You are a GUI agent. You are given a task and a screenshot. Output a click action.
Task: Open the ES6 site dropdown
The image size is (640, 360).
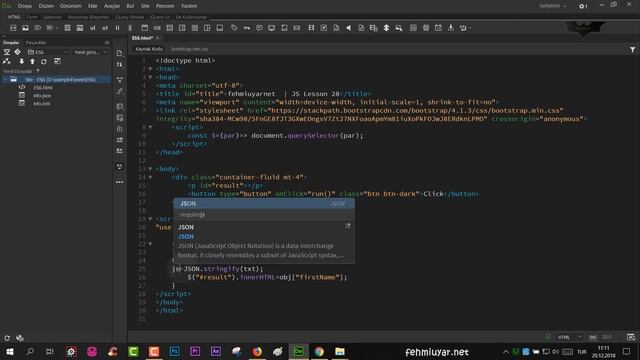(48, 52)
